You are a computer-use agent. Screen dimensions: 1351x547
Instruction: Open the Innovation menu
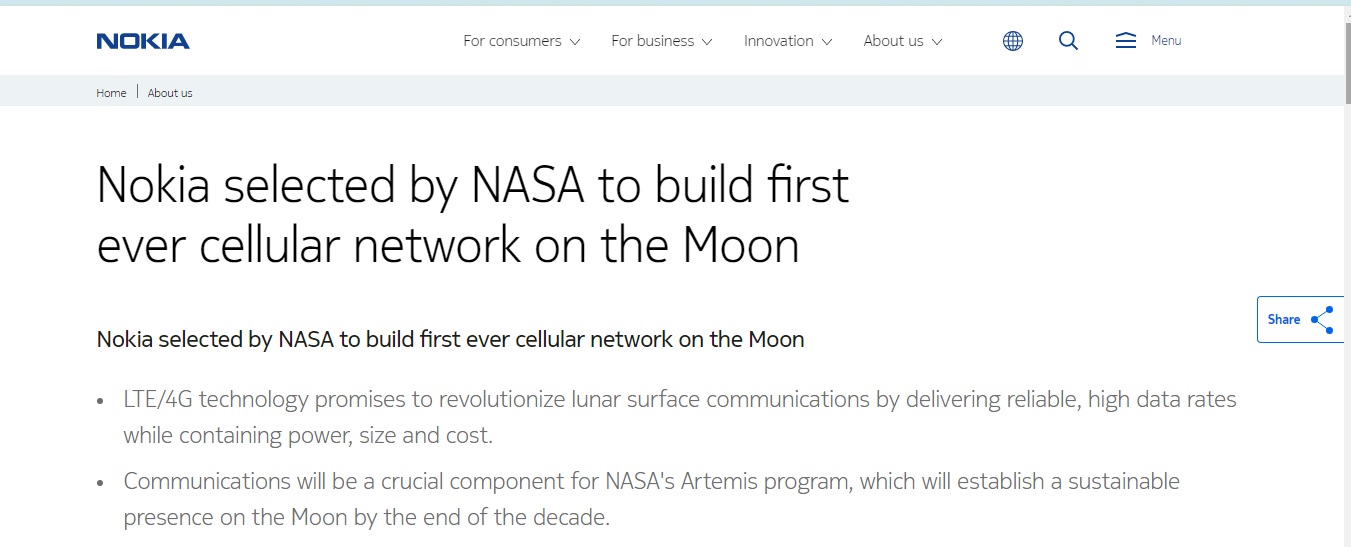pos(788,41)
